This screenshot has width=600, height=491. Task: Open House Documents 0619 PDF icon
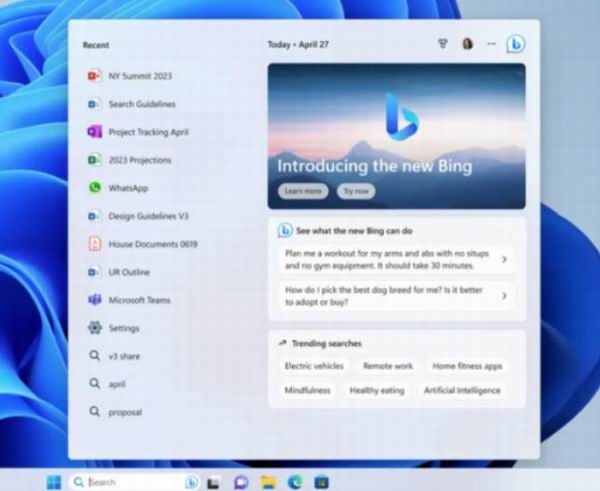coord(95,244)
